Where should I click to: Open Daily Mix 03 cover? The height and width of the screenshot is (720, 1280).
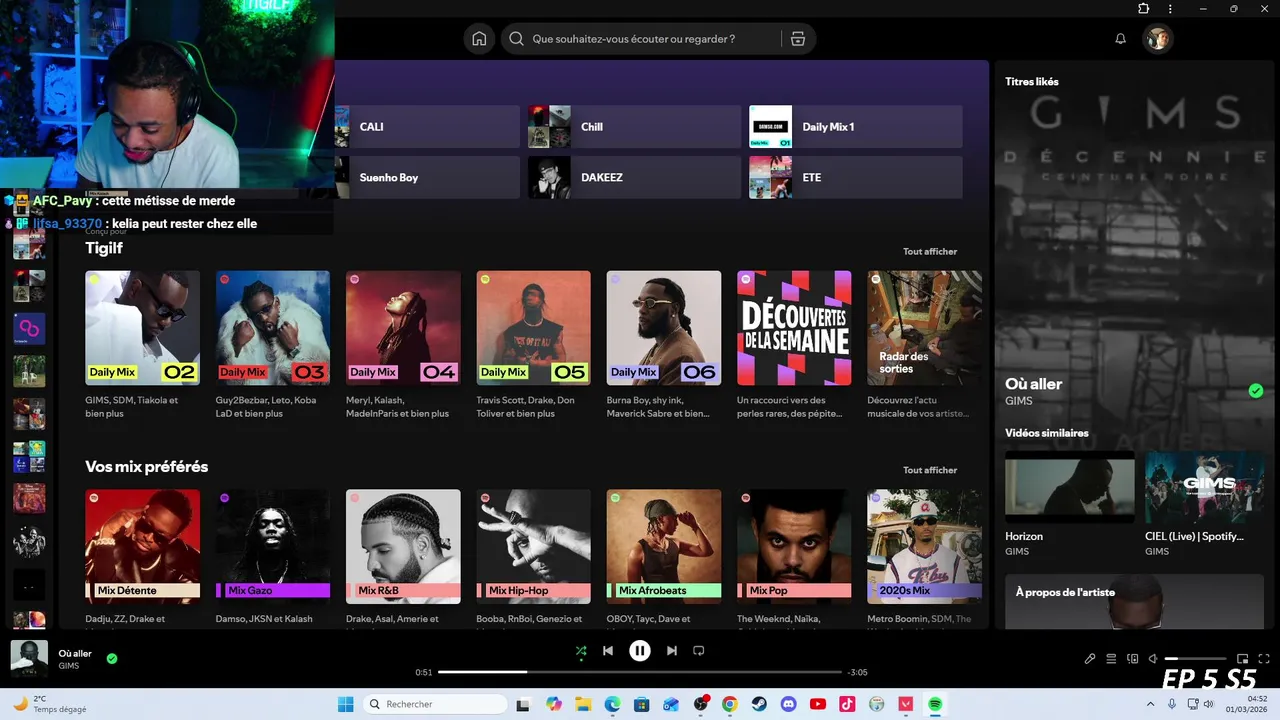coord(273,328)
